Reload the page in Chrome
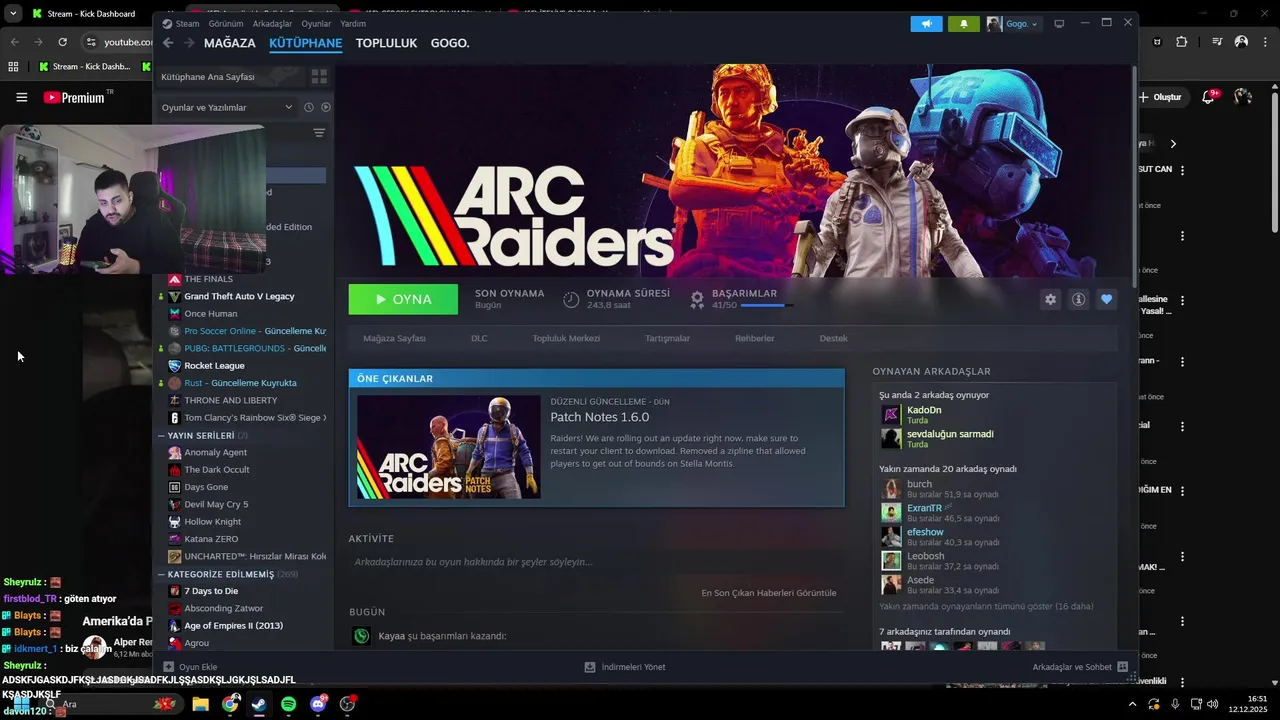The width and height of the screenshot is (1280, 720). 62,42
